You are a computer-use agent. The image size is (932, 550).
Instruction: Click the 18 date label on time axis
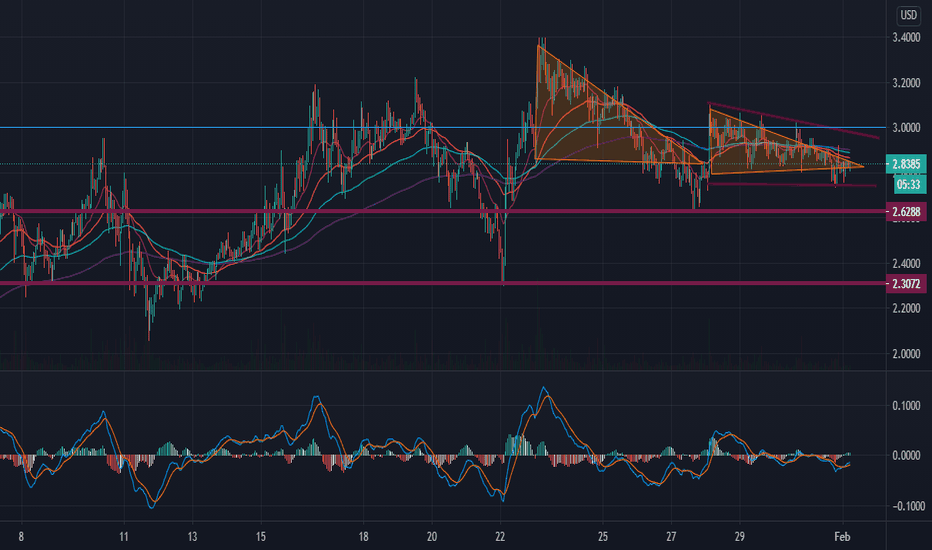(x=363, y=537)
